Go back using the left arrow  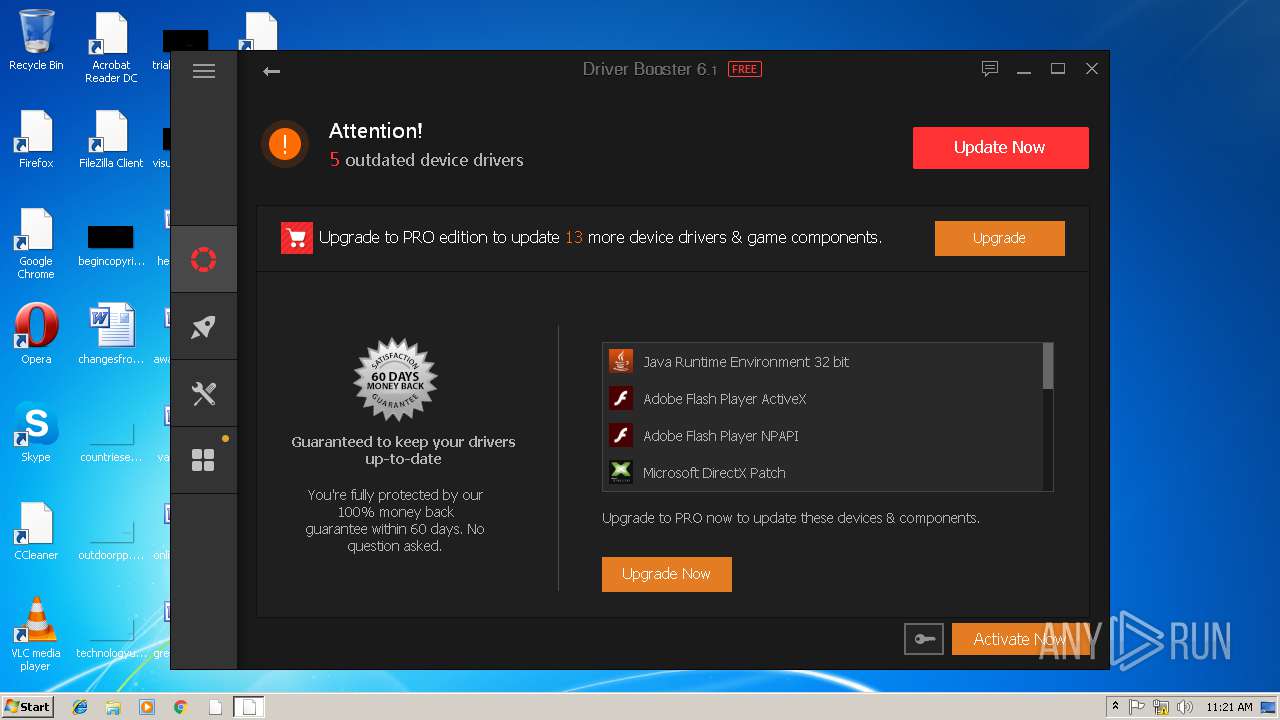coord(271,71)
